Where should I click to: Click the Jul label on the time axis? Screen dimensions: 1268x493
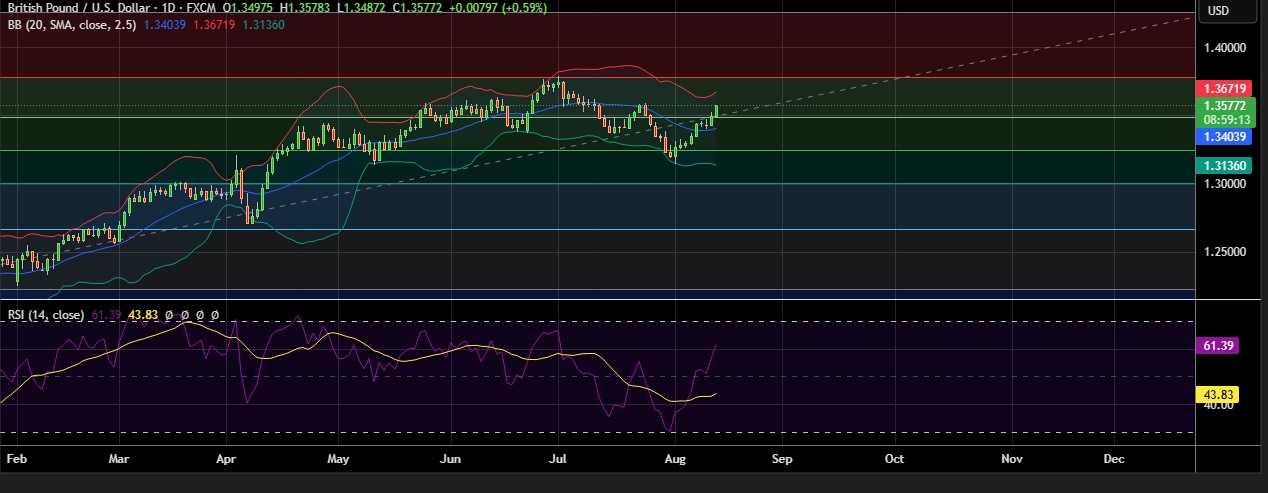560,459
